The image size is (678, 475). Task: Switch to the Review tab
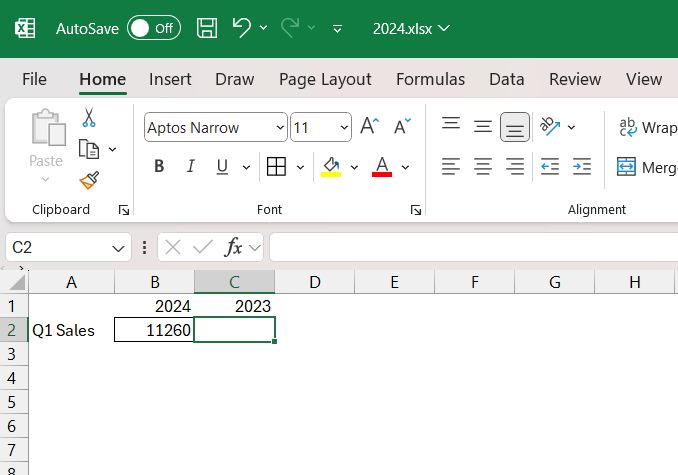pos(575,80)
